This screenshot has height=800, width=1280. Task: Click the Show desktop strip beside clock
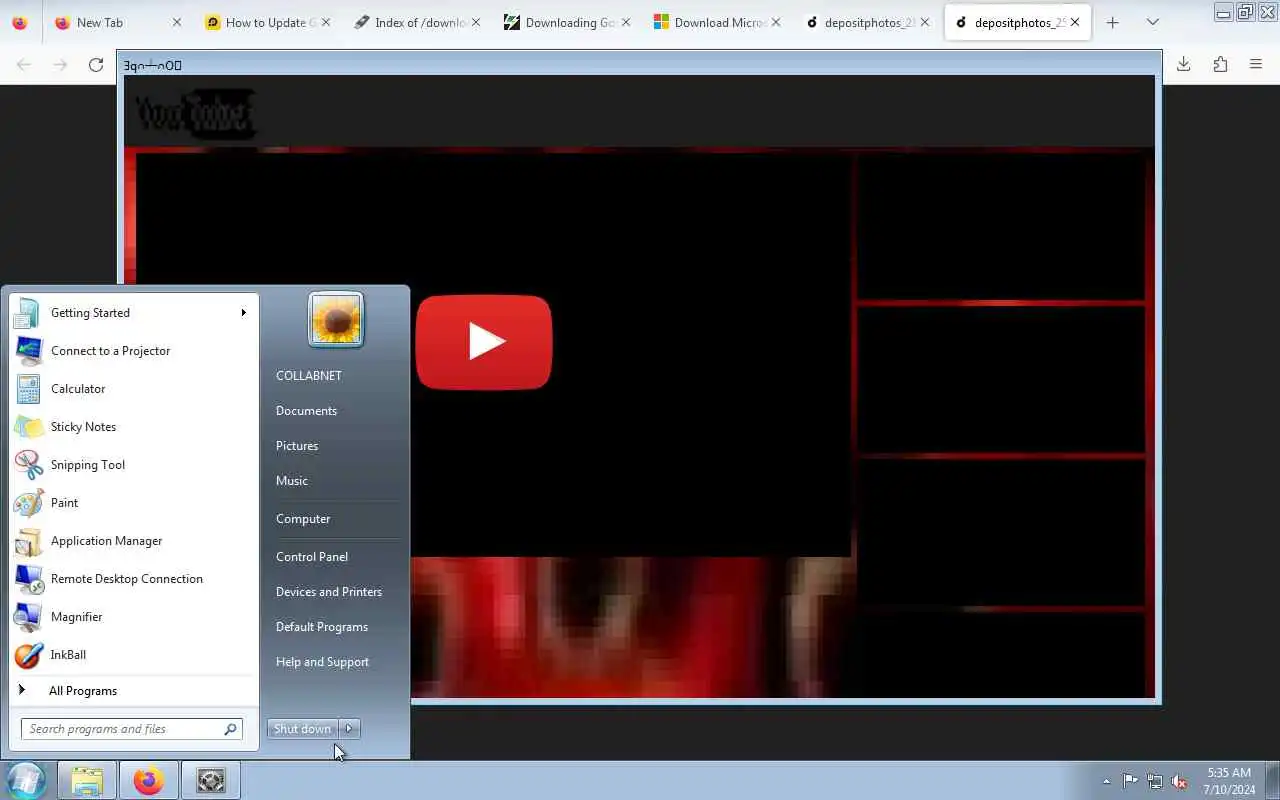click(1272, 781)
